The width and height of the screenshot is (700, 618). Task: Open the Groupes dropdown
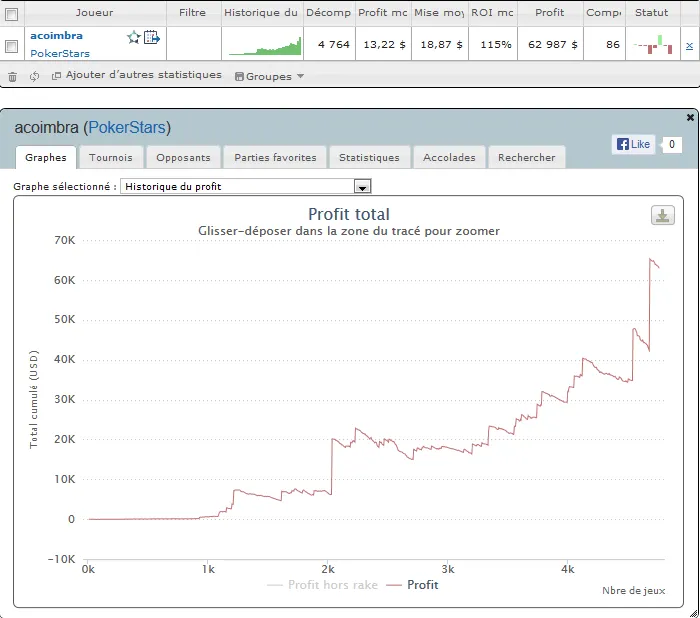click(269, 76)
